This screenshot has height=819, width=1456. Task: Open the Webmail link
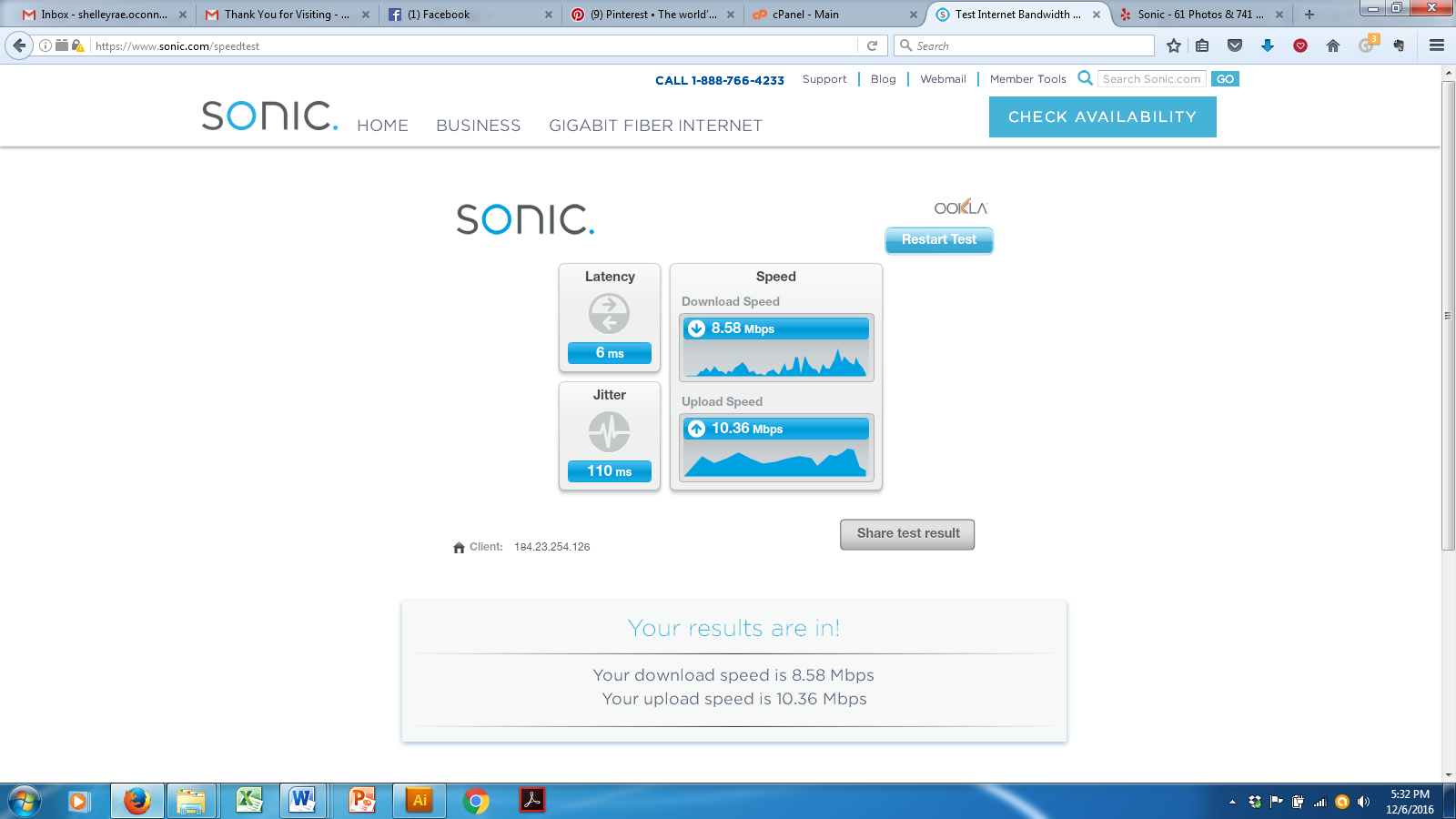point(943,79)
